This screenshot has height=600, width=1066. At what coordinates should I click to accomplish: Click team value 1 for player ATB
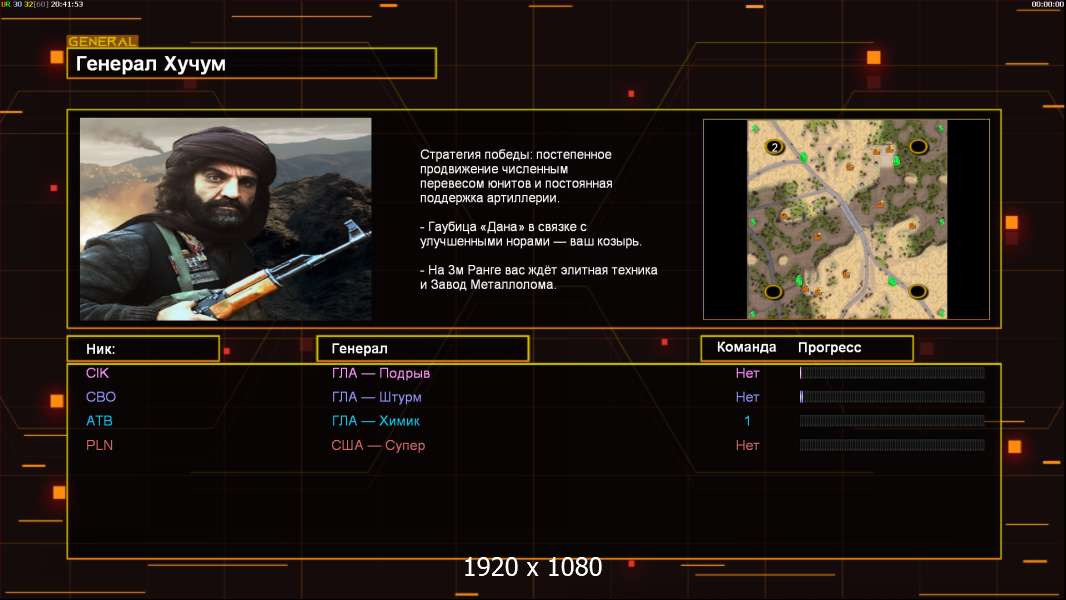point(747,421)
